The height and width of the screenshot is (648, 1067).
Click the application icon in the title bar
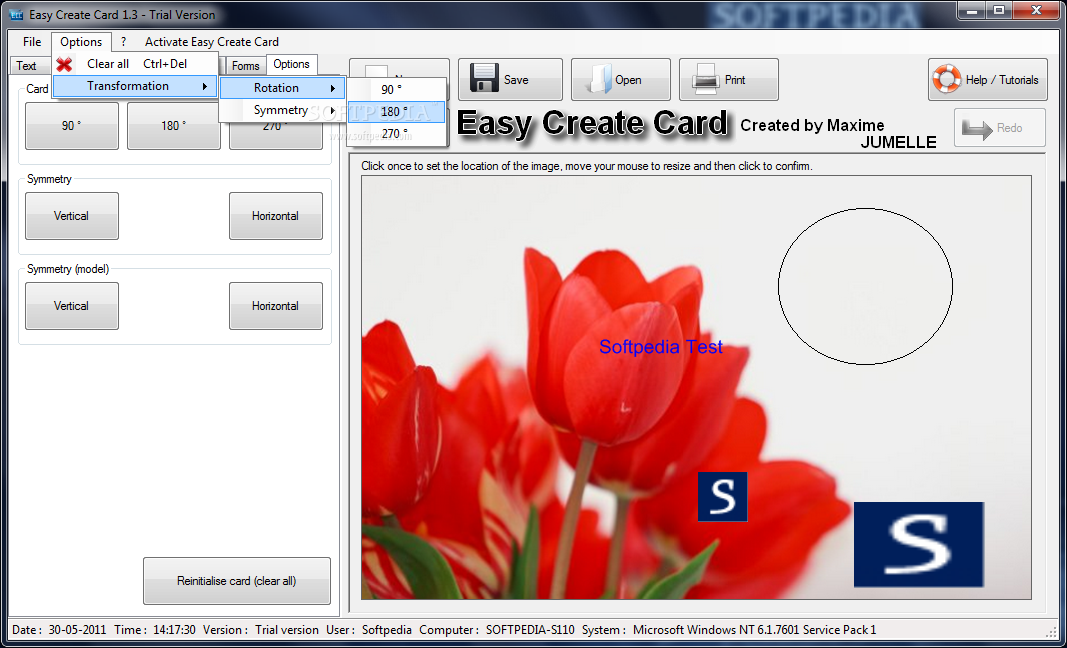(16, 14)
